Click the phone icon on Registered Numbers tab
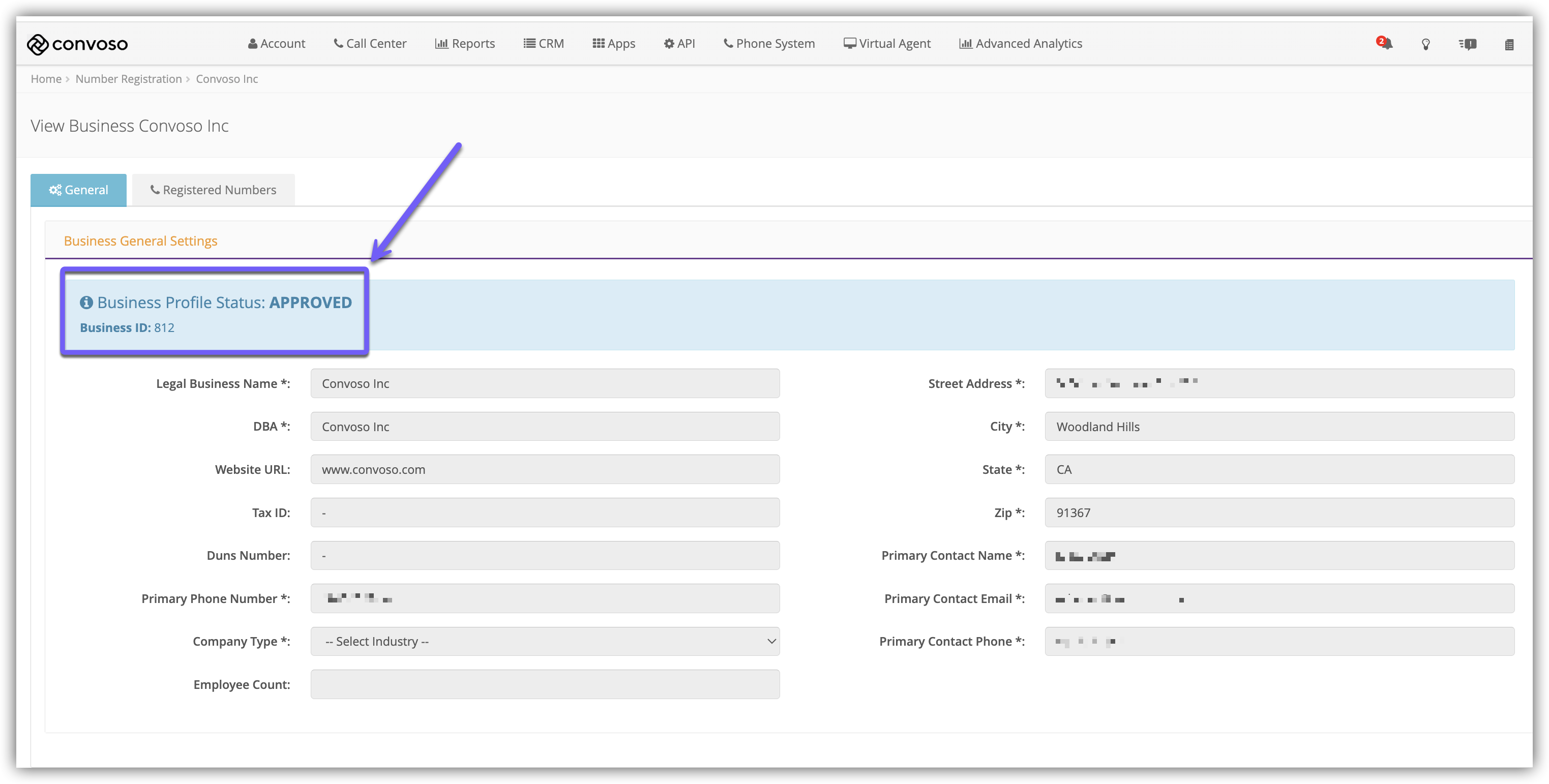 pos(155,190)
